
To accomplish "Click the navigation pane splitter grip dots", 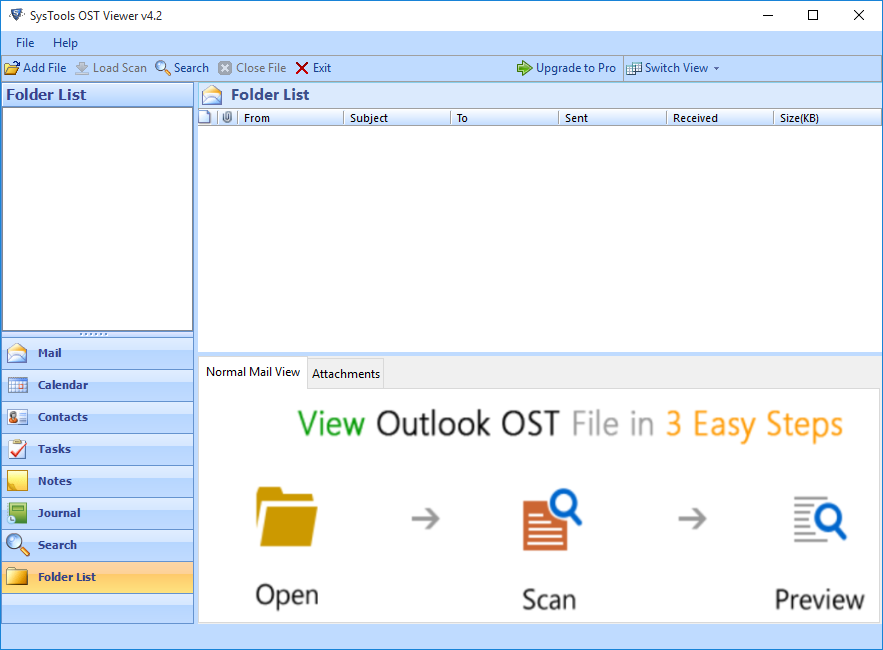I will [93, 335].
